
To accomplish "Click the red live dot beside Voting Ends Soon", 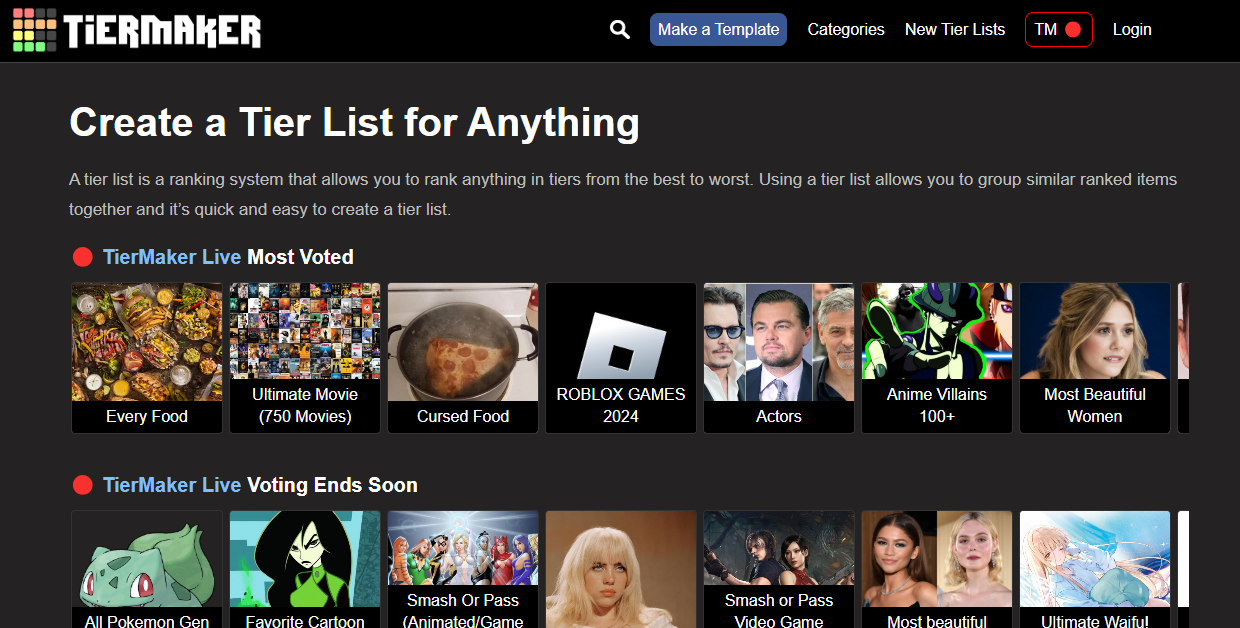I will (83, 485).
